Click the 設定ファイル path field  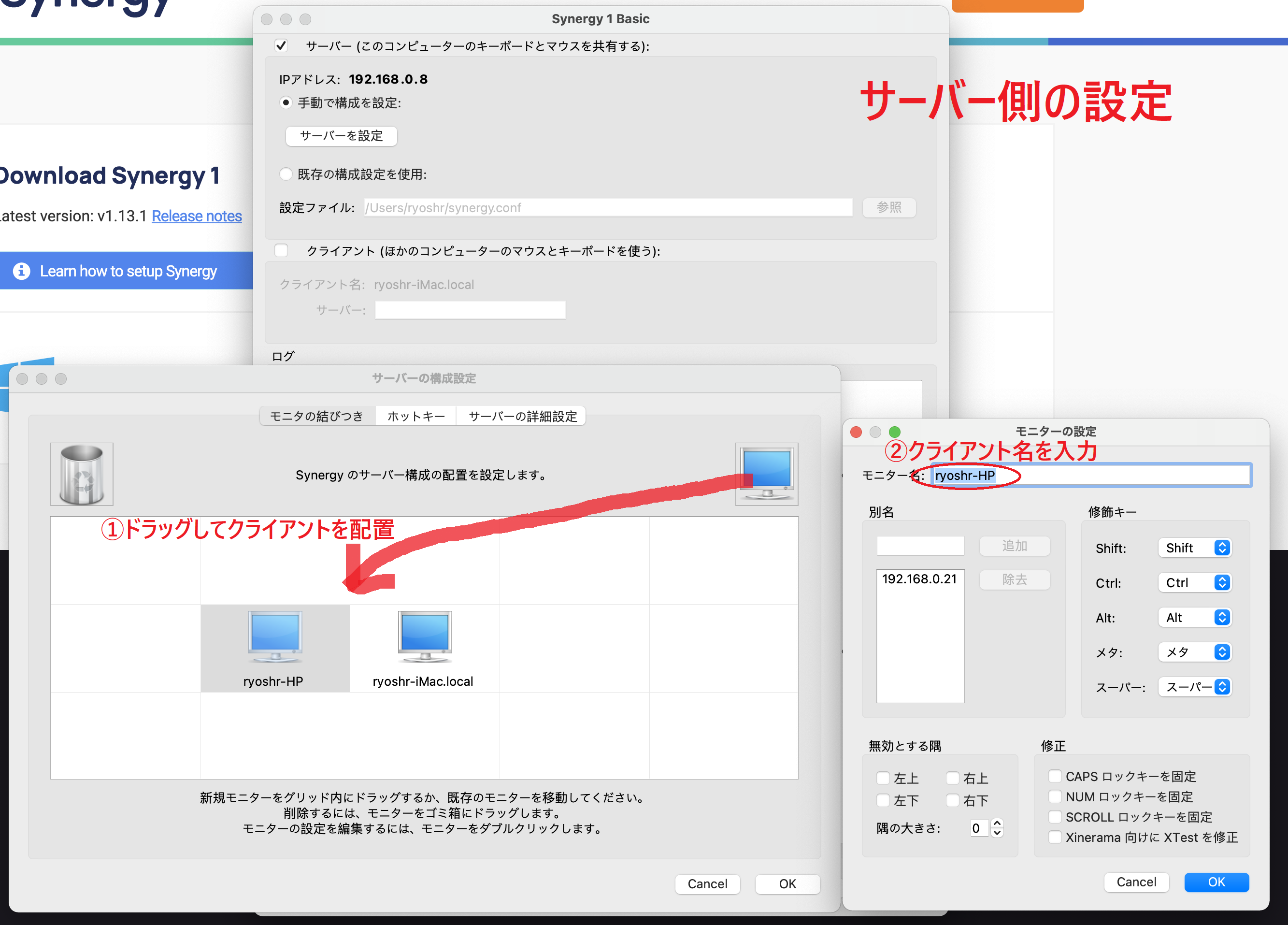(x=608, y=207)
